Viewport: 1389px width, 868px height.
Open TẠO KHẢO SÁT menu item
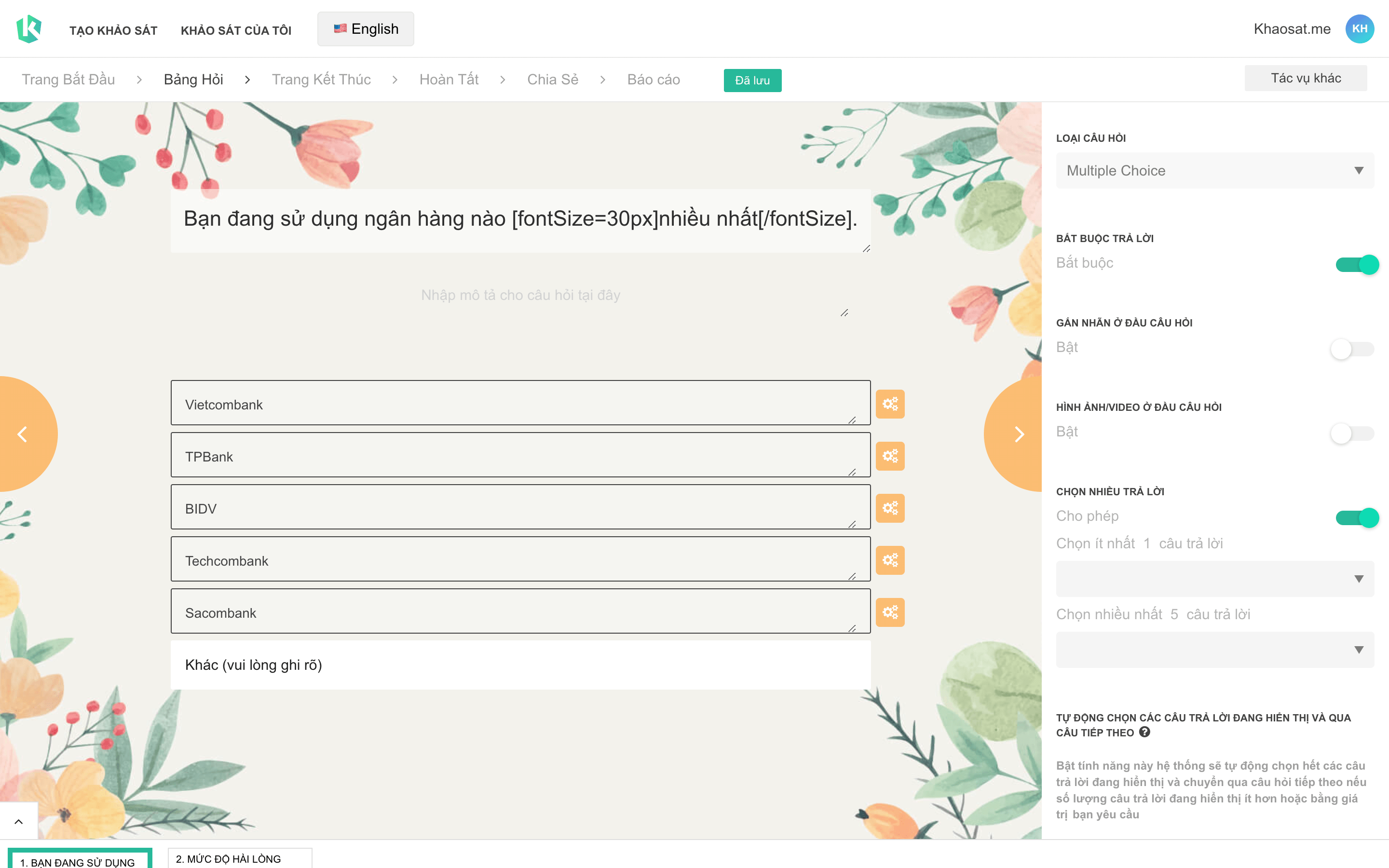click(113, 30)
